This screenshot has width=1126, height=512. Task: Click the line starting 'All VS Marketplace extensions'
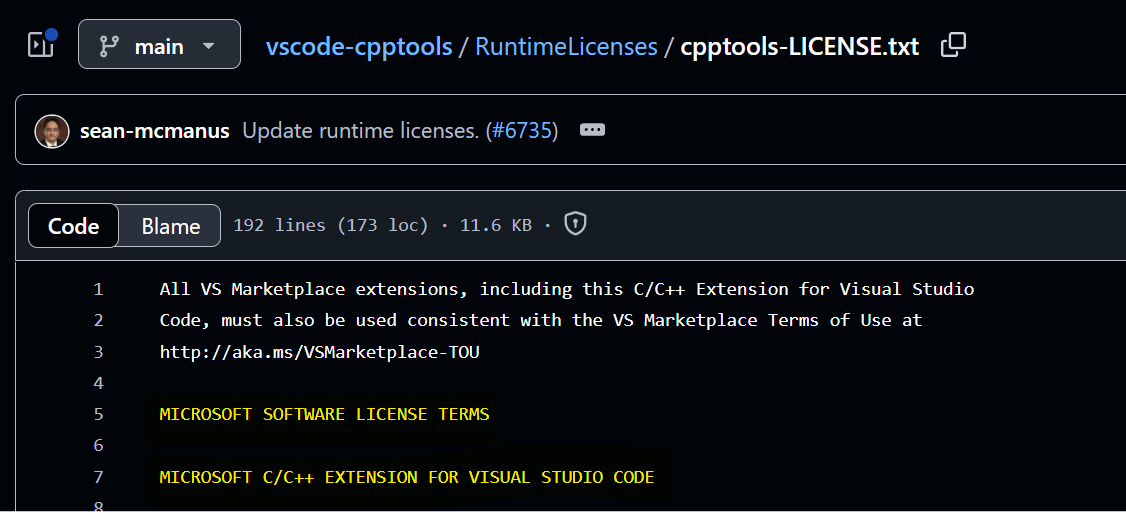(567, 290)
